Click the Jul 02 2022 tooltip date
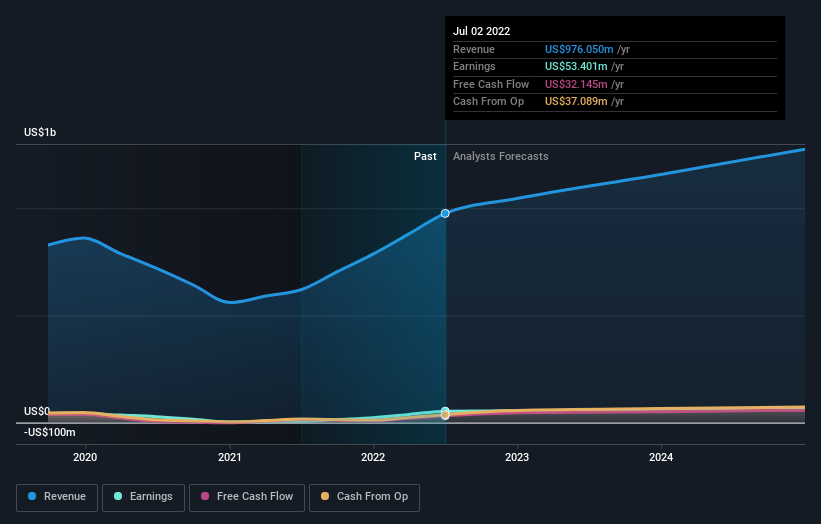This screenshot has width=821, height=524. [x=481, y=31]
